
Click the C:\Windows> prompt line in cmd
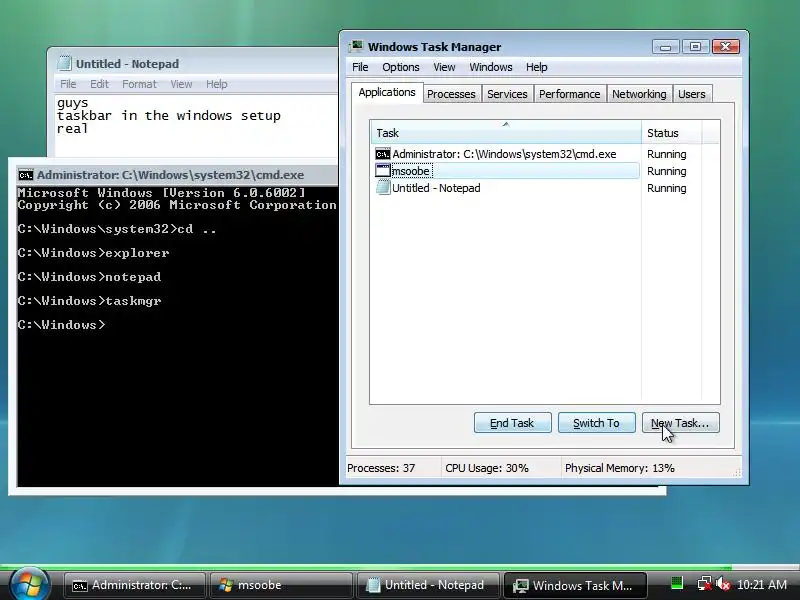point(62,325)
